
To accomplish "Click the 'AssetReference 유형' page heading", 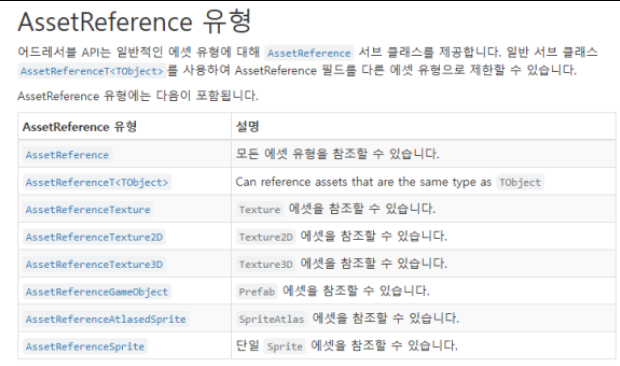I will (134, 22).
